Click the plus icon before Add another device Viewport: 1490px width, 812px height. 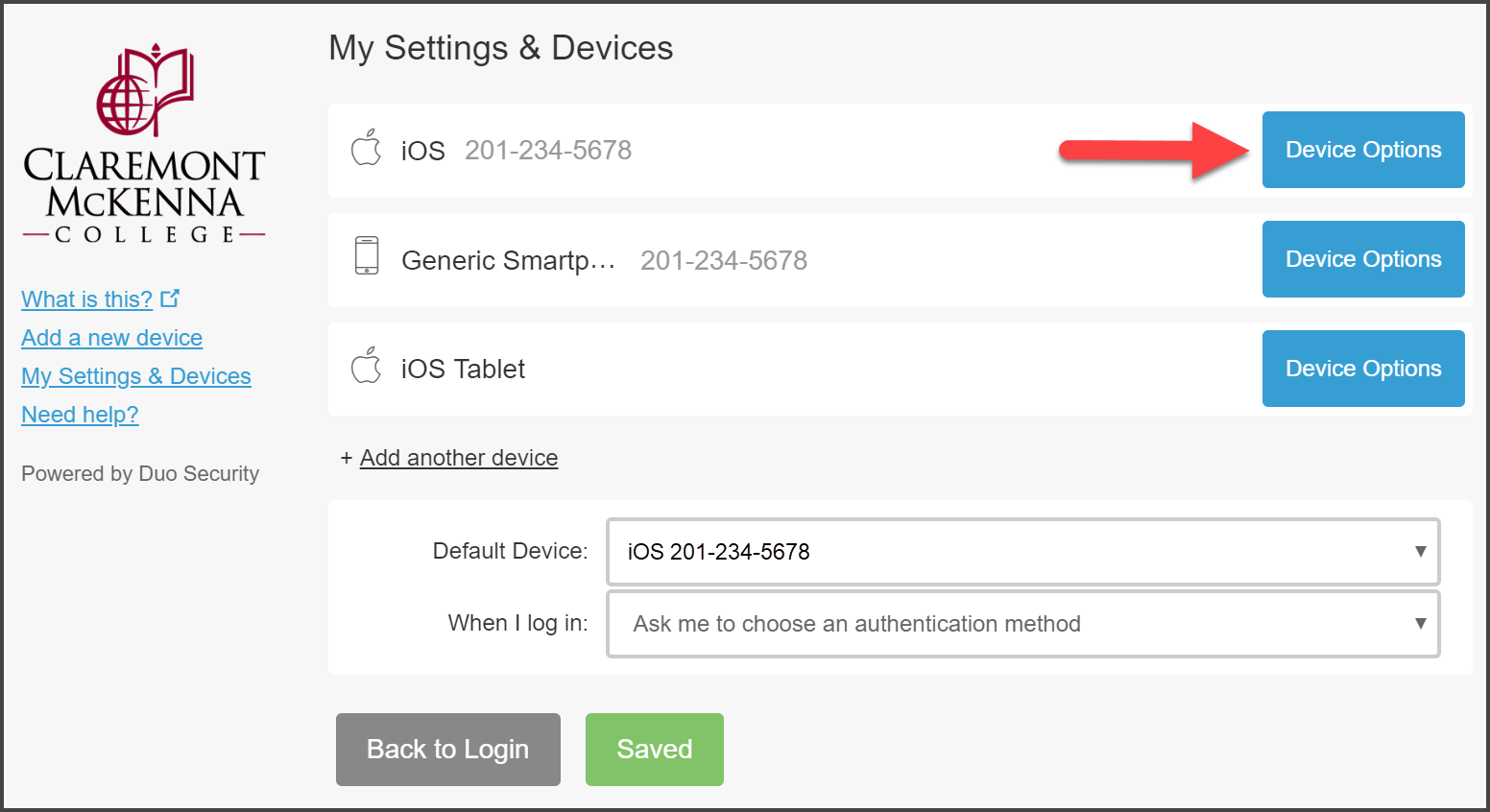point(348,458)
